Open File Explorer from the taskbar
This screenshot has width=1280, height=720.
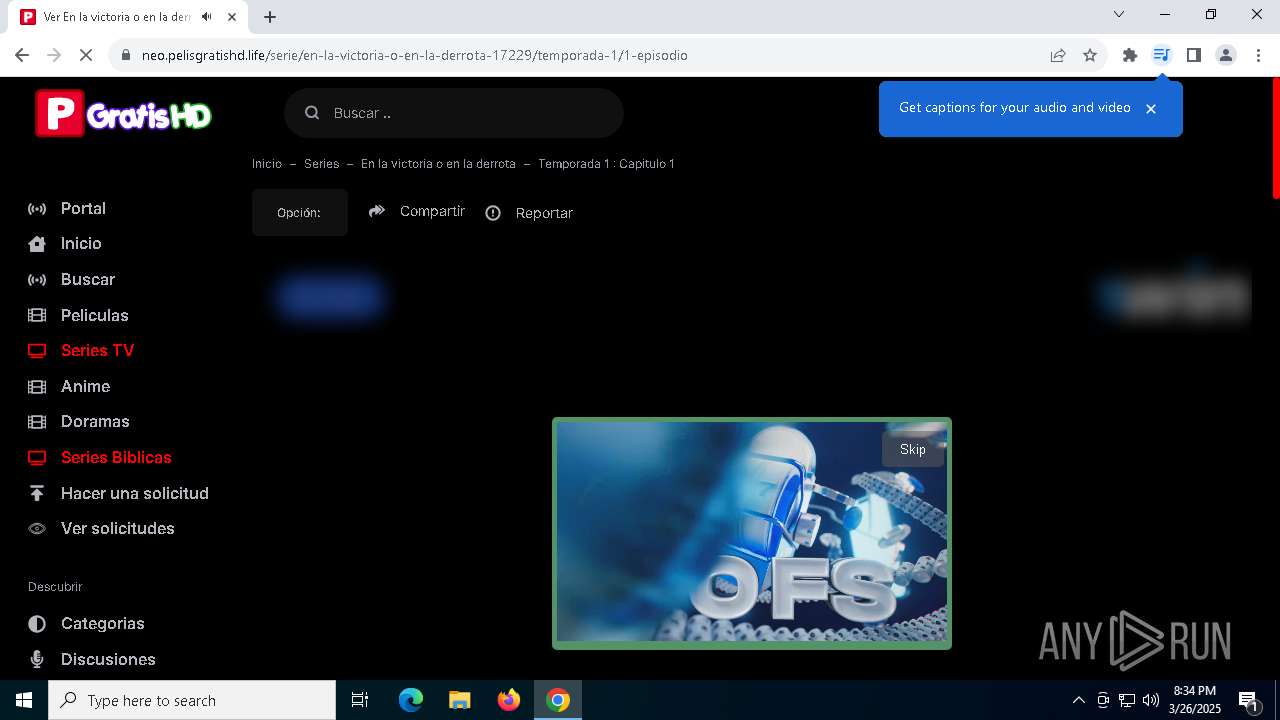459,700
